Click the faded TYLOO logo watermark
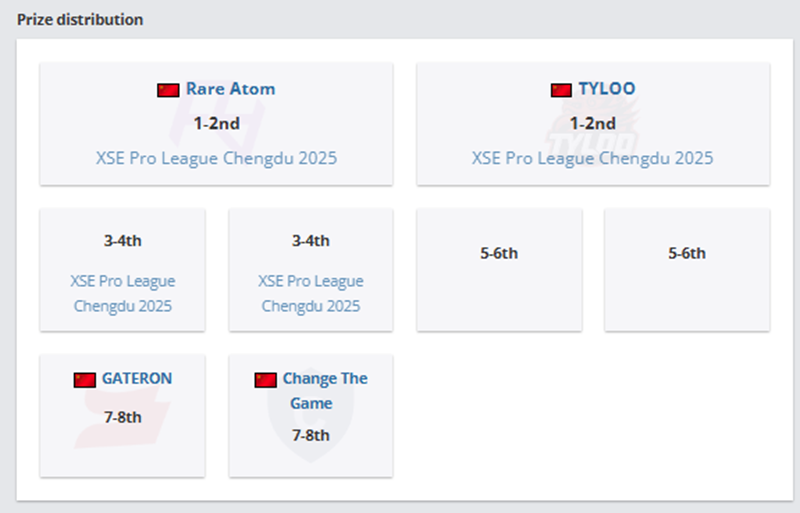This screenshot has height=513, width=800. [x=593, y=140]
